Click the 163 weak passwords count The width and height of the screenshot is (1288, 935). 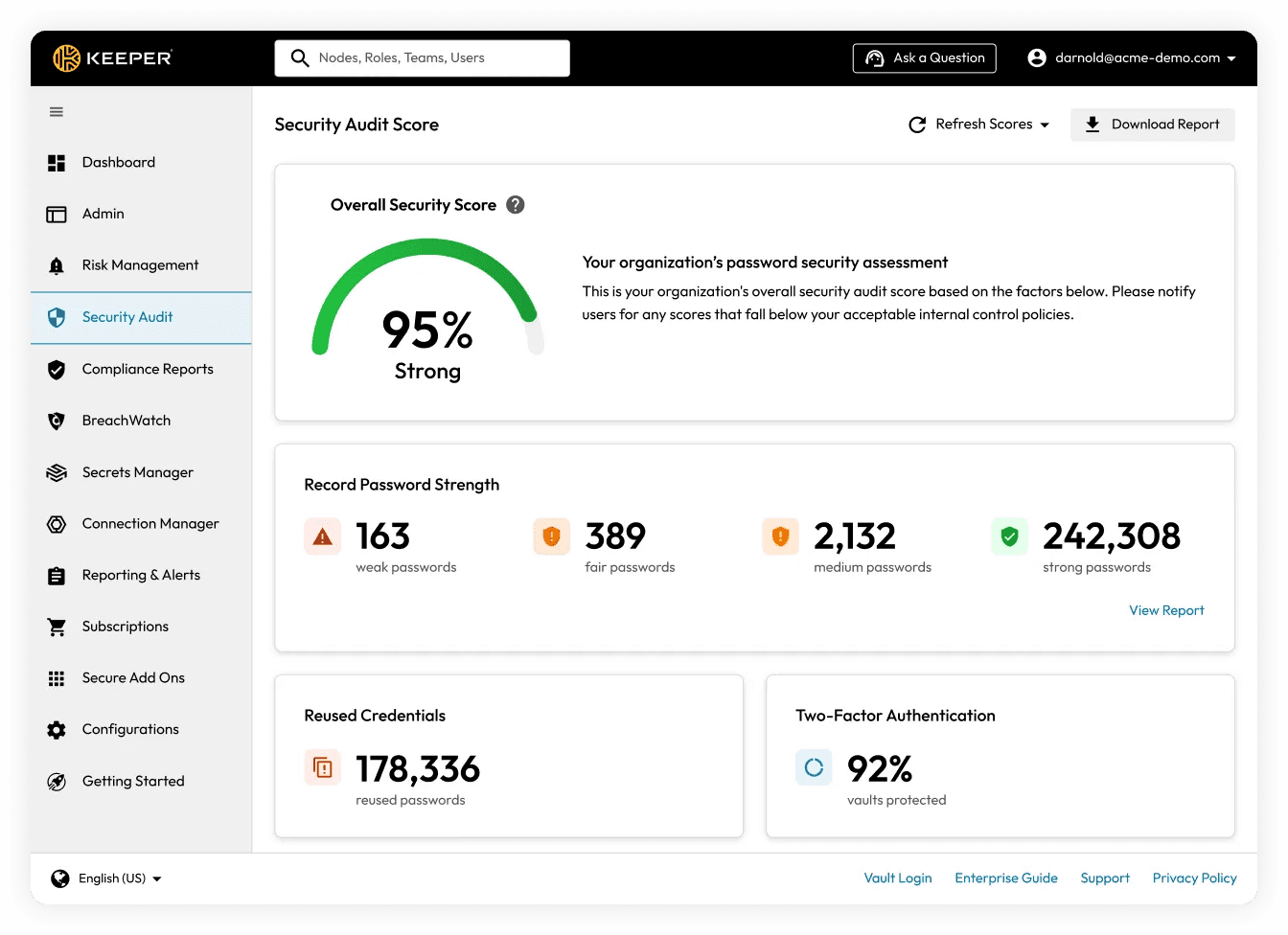[x=383, y=536]
